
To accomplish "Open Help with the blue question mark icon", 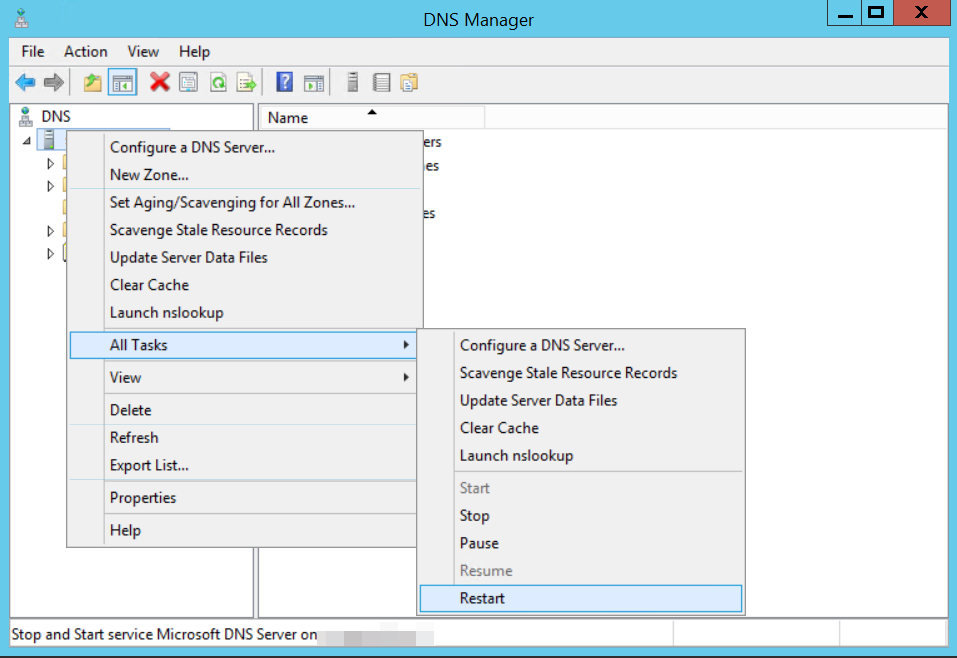I will point(284,82).
